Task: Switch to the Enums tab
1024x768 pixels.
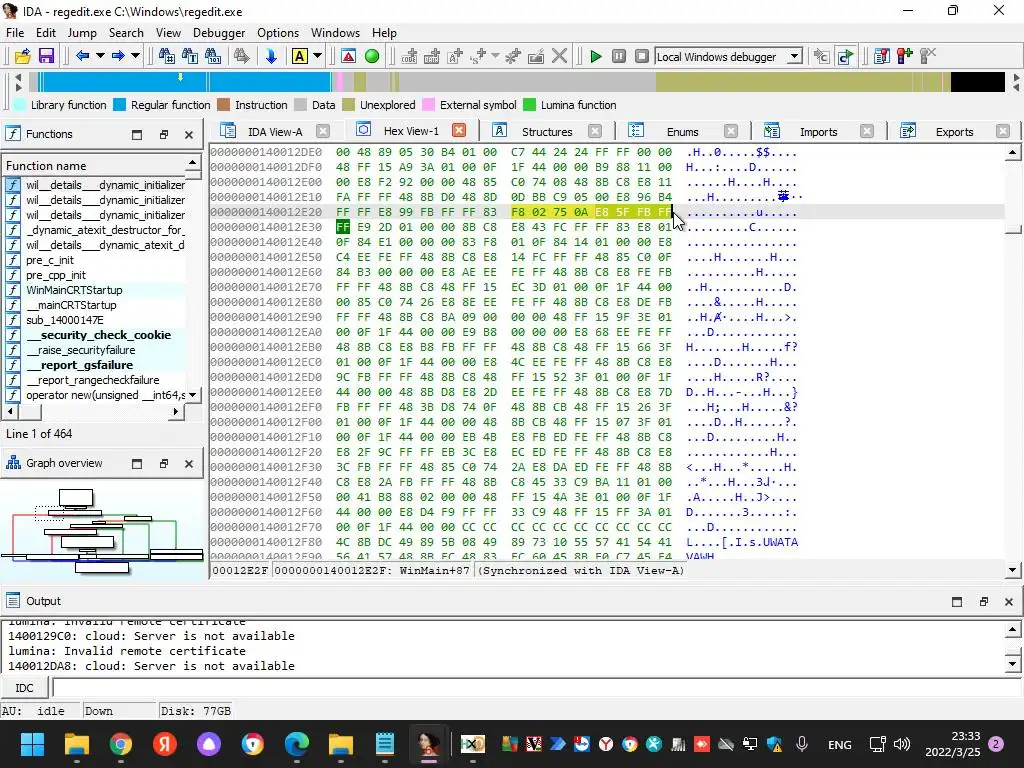Action: 682,131
